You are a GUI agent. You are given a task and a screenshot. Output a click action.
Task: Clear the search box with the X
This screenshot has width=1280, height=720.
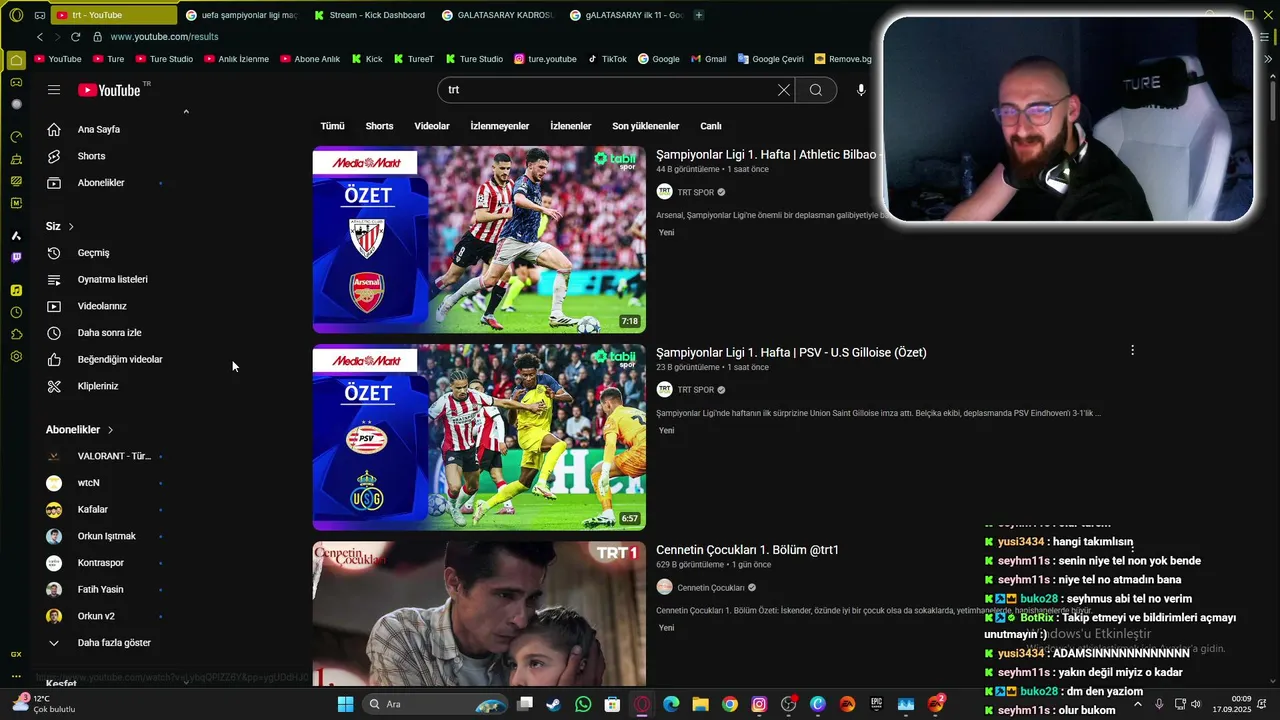(x=784, y=90)
